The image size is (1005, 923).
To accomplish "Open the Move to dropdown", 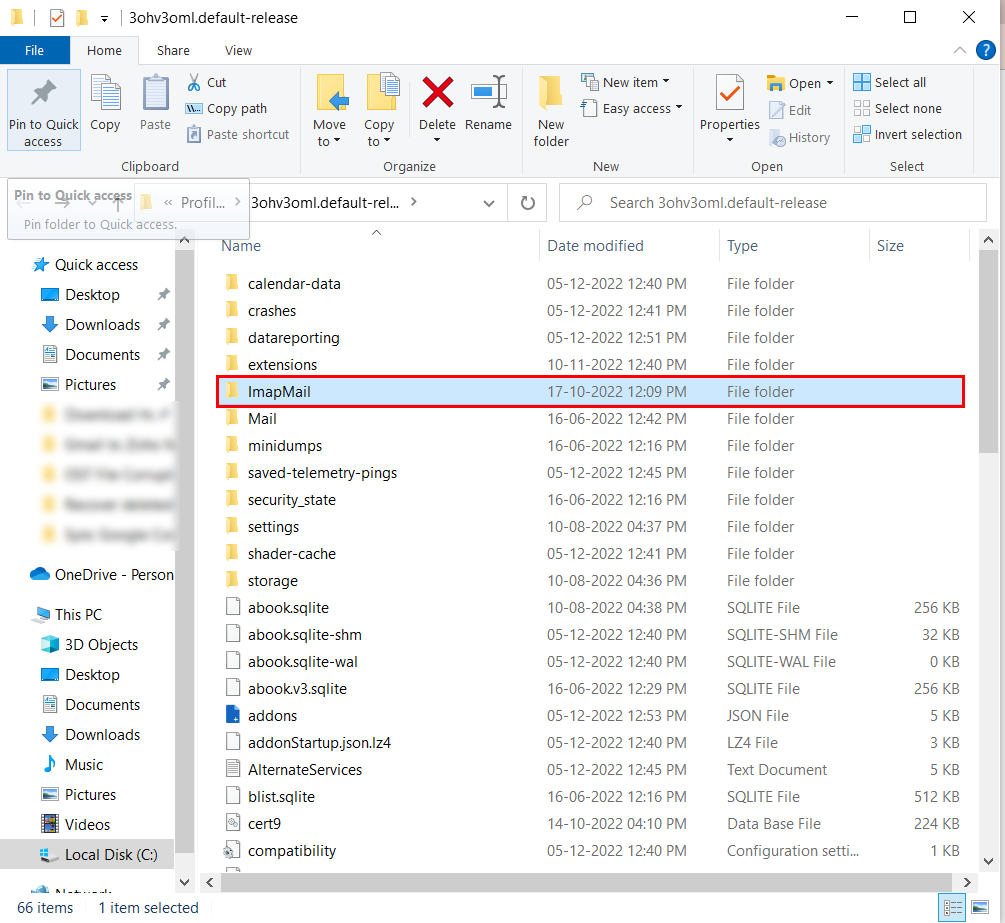I will point(331,110).
